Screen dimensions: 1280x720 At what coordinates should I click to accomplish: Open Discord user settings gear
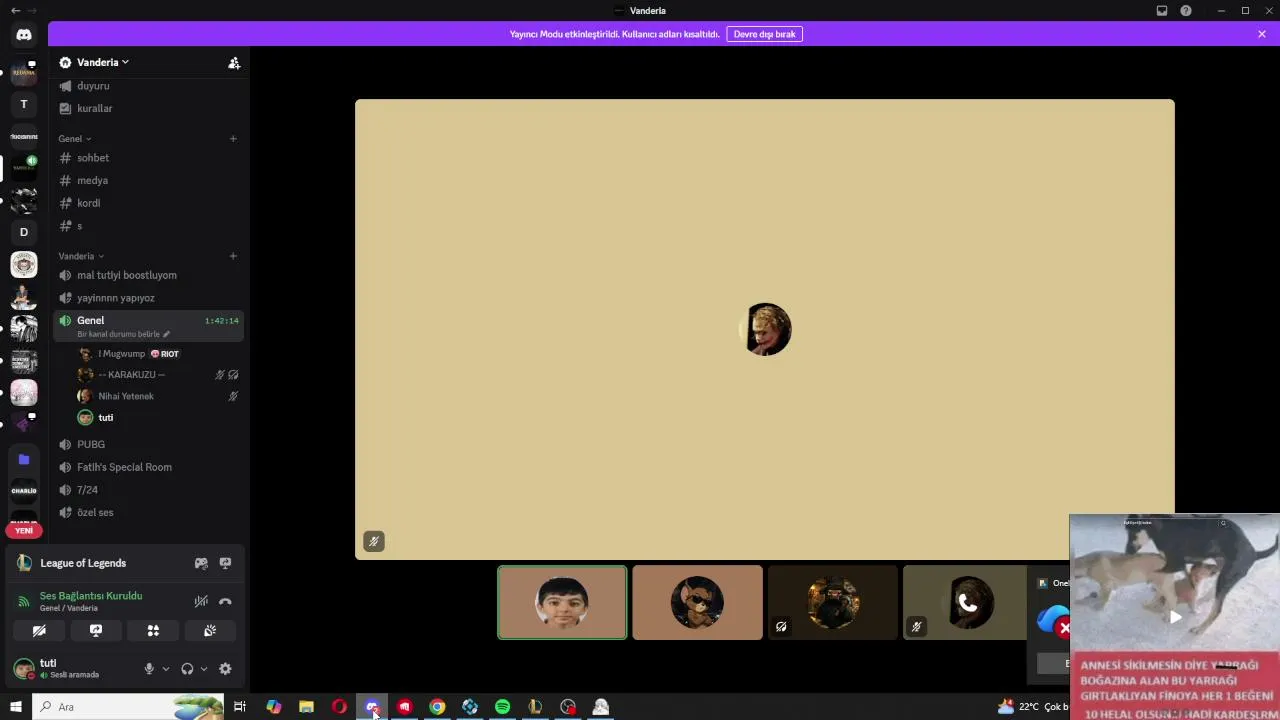(225, 669)
